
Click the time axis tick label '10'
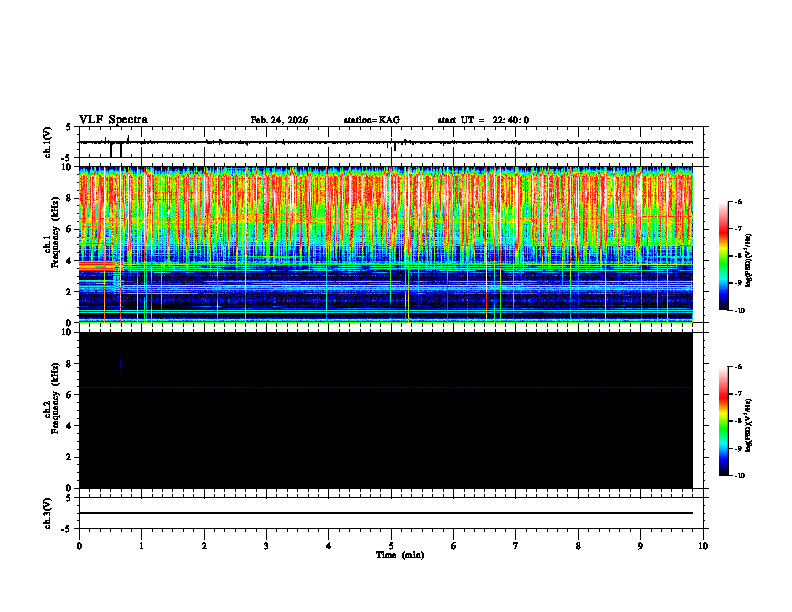(703, 546)
